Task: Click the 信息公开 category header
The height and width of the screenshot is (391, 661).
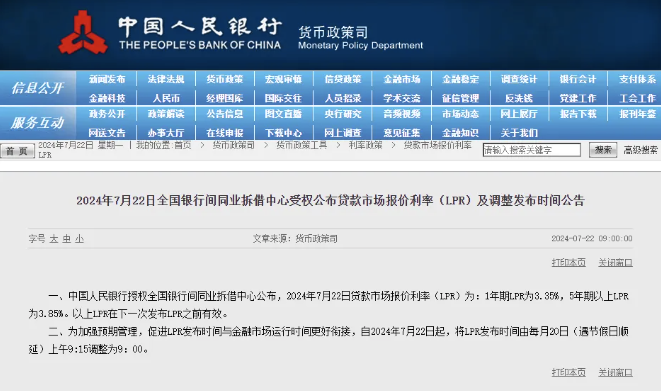Action: coord(38,88)
